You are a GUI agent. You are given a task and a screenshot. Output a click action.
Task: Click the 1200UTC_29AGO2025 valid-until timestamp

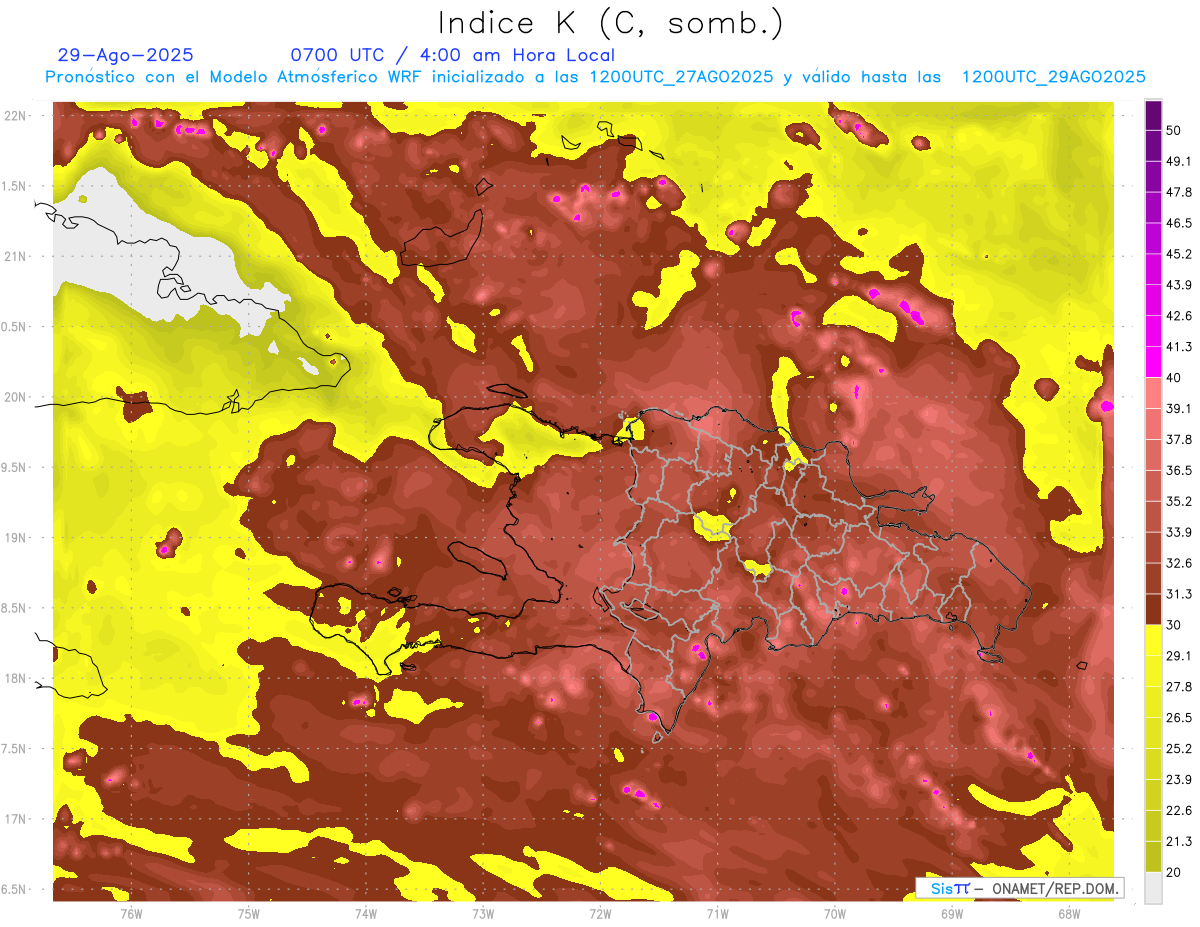tap(1052, 77)
